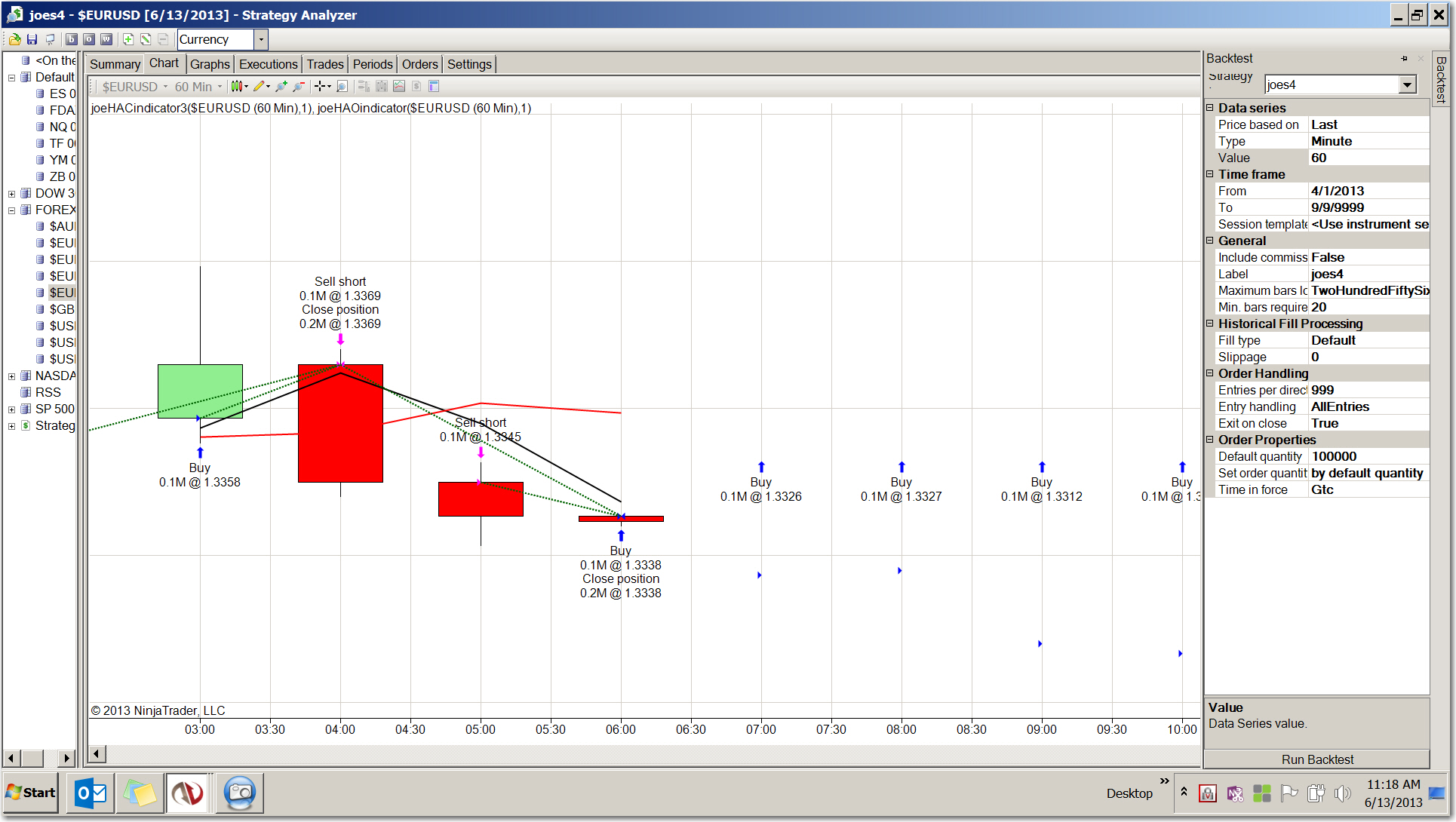
Task: Expand the NASDAQ instrument list node
Action: point(11,376)
